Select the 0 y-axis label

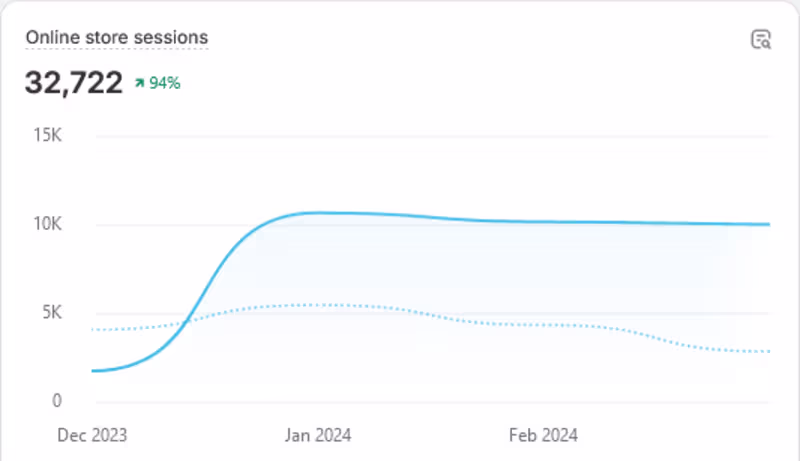point(56,401)
